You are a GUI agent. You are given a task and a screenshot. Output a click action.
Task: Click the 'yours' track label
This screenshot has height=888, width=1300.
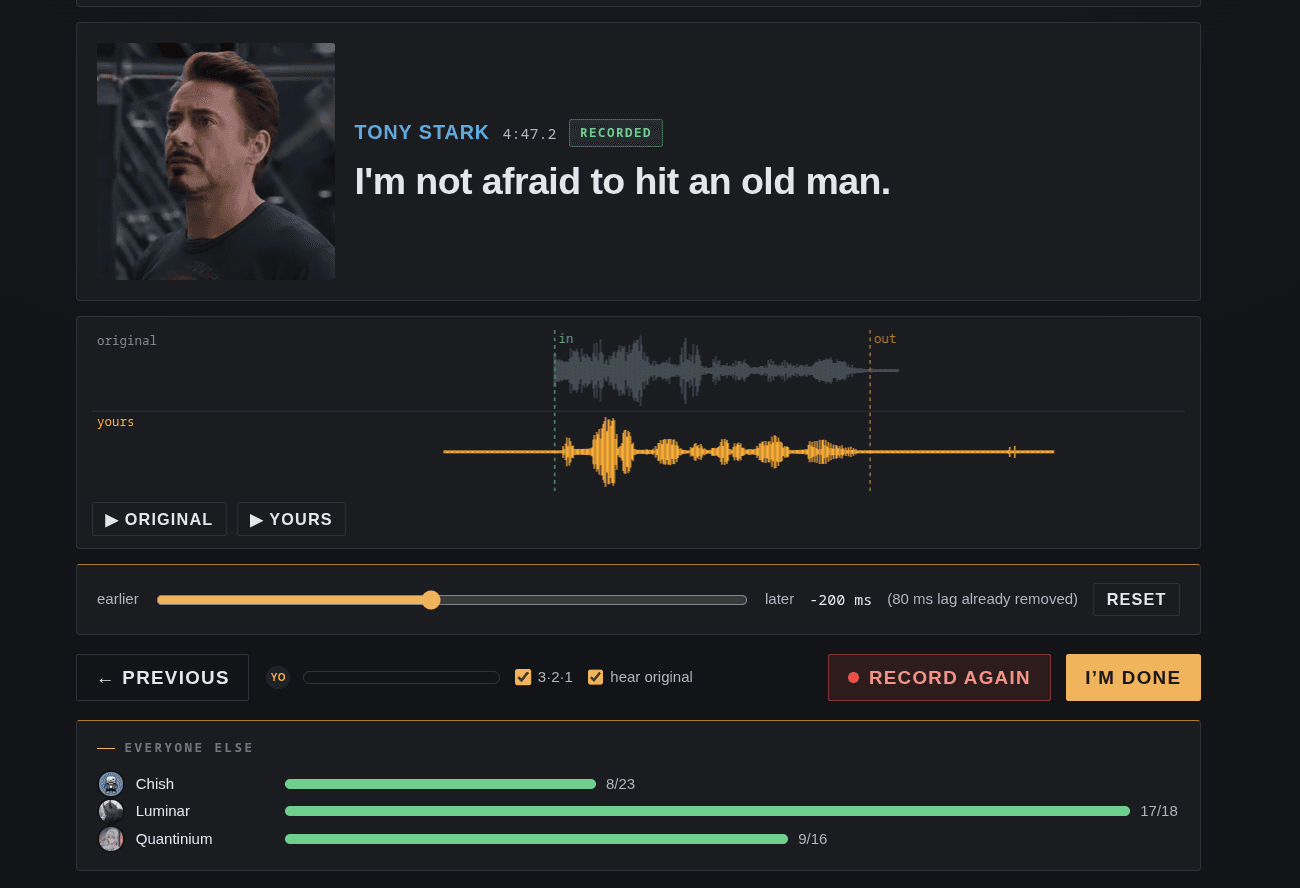click(115, 422)
